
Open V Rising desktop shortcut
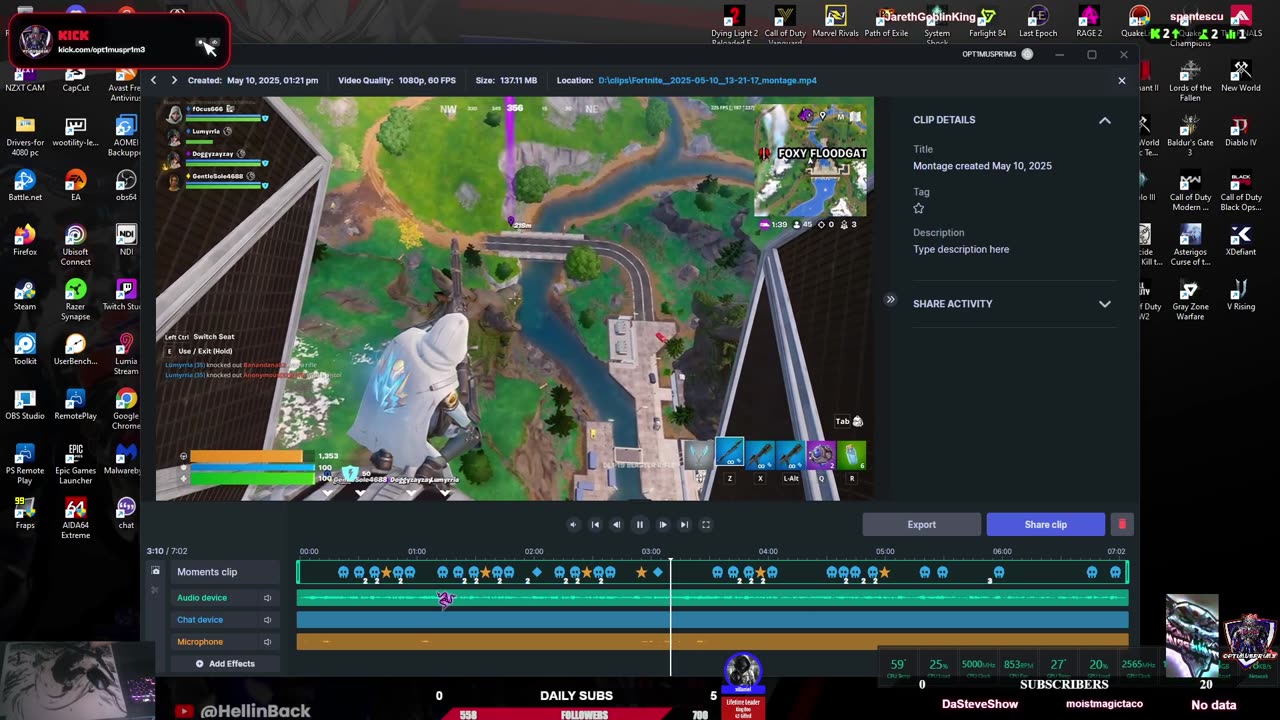coord(1241,294)
